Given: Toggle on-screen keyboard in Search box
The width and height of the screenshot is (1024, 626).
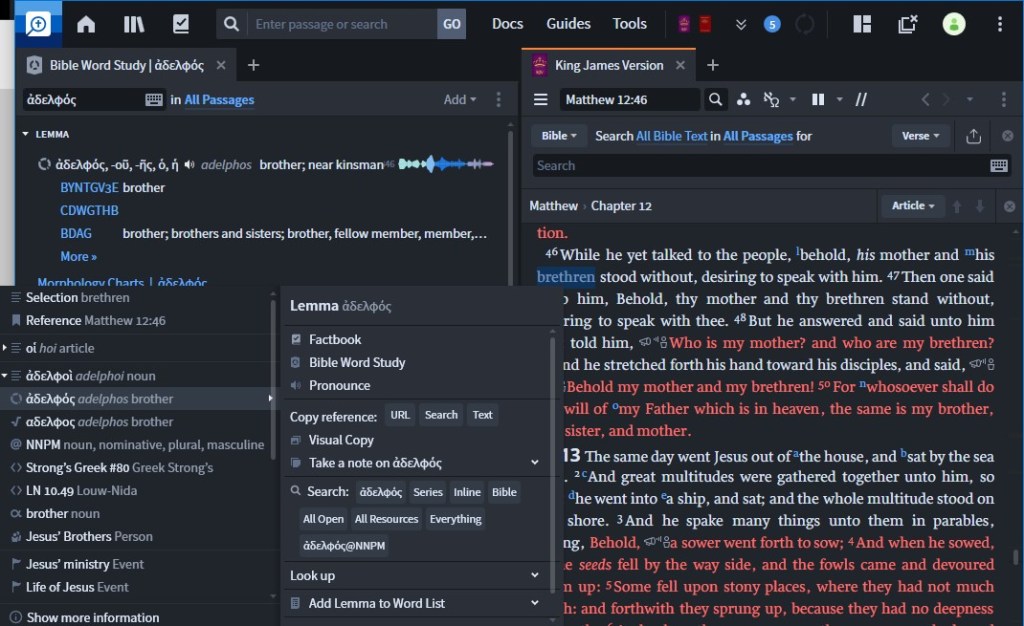Looking at the screenshot, I should click(x=998, y=166).
